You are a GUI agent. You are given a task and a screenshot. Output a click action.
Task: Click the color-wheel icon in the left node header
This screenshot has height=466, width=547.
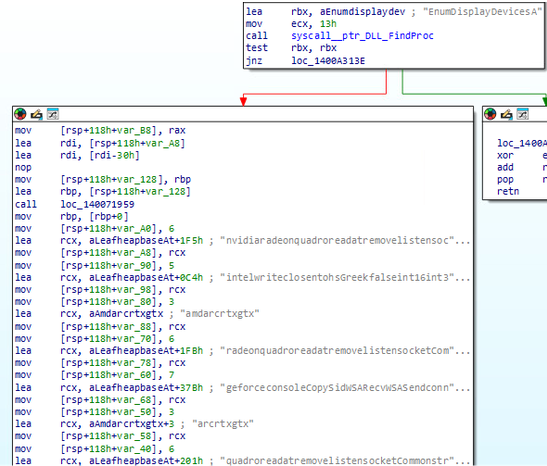point(20,114)
